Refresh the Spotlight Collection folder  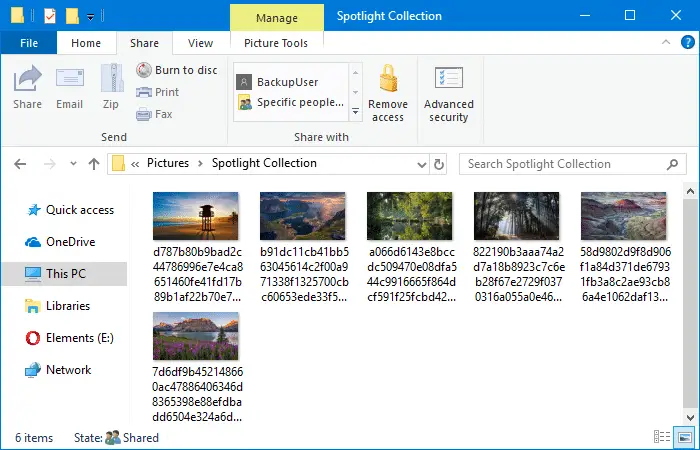[x=439, y=164]
